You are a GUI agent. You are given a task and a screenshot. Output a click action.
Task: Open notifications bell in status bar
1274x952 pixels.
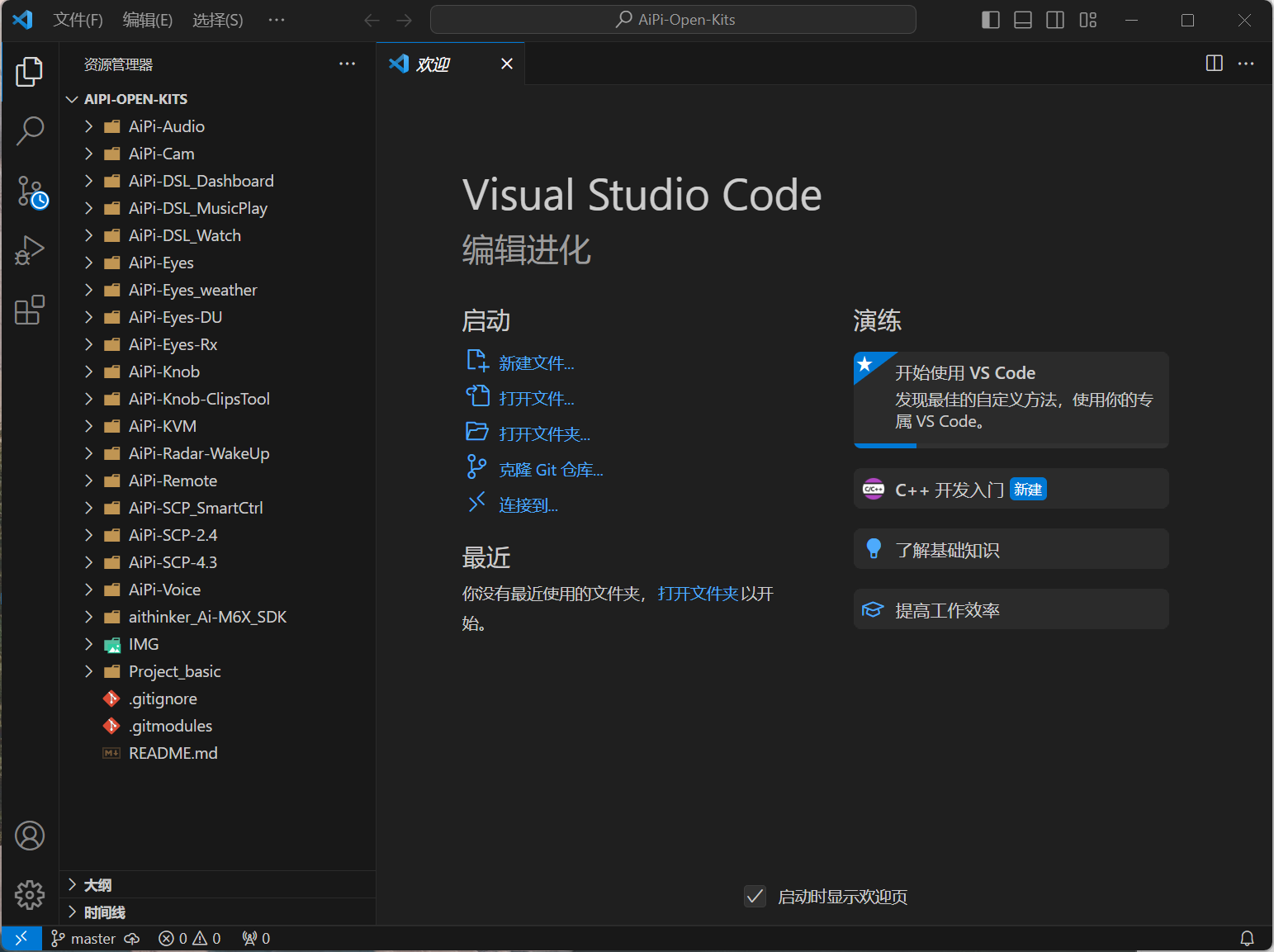pos(1247,938)
